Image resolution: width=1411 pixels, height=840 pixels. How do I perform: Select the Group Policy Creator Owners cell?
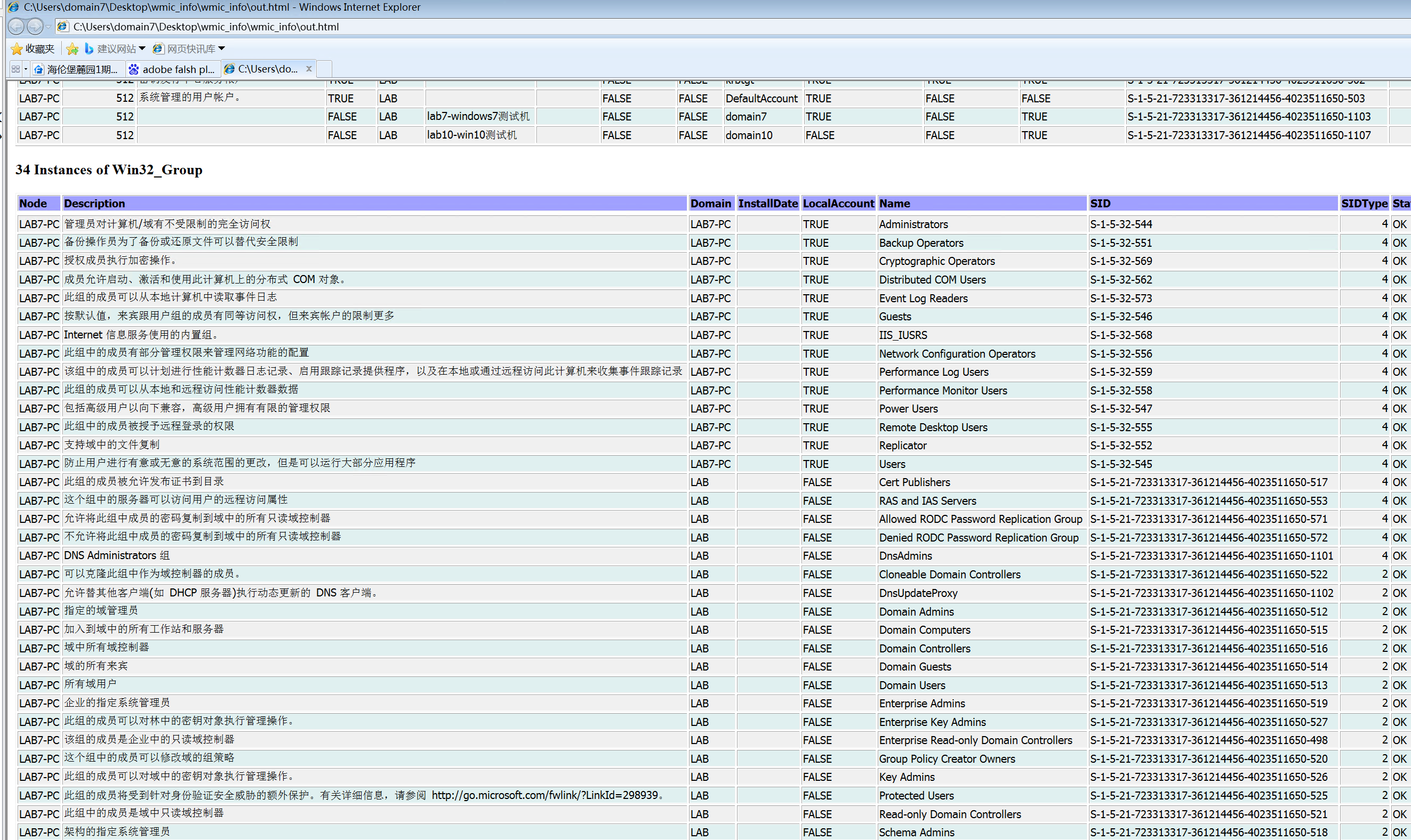pyautogui.click(x=982, y=759)
